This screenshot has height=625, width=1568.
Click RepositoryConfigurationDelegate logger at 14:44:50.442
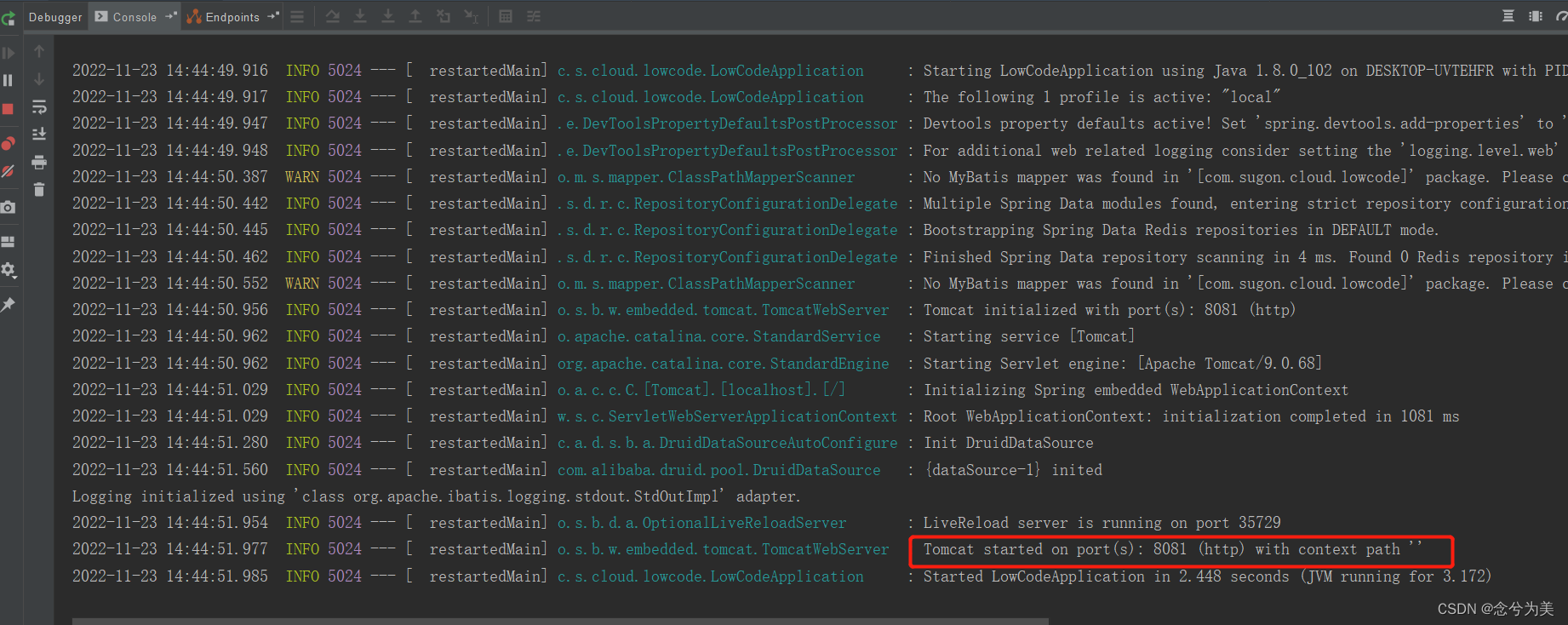point(727,204)
